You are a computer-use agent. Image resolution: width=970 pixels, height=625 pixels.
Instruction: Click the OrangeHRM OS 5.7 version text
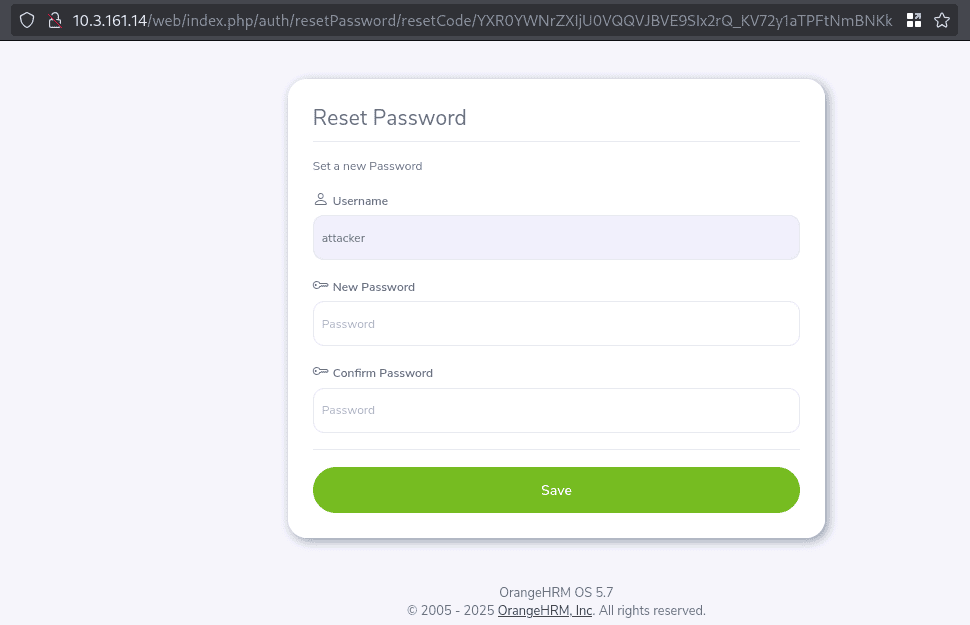(x=556, y=592)
